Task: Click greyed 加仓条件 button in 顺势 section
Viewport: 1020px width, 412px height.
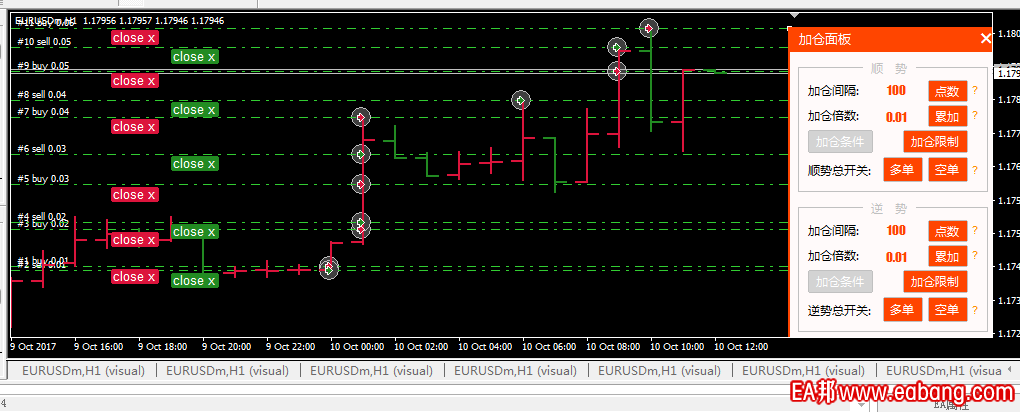Action: [840, 141]
